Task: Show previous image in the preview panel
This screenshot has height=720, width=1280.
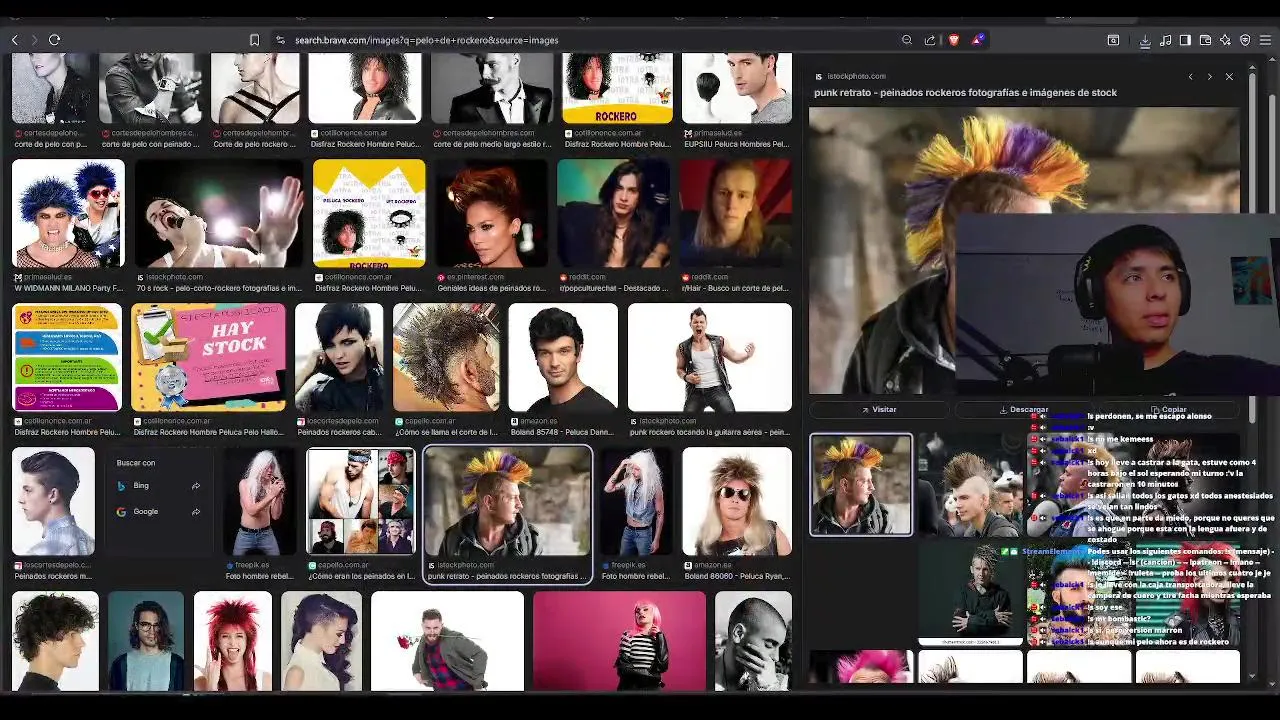Action: coord(1190,76)
